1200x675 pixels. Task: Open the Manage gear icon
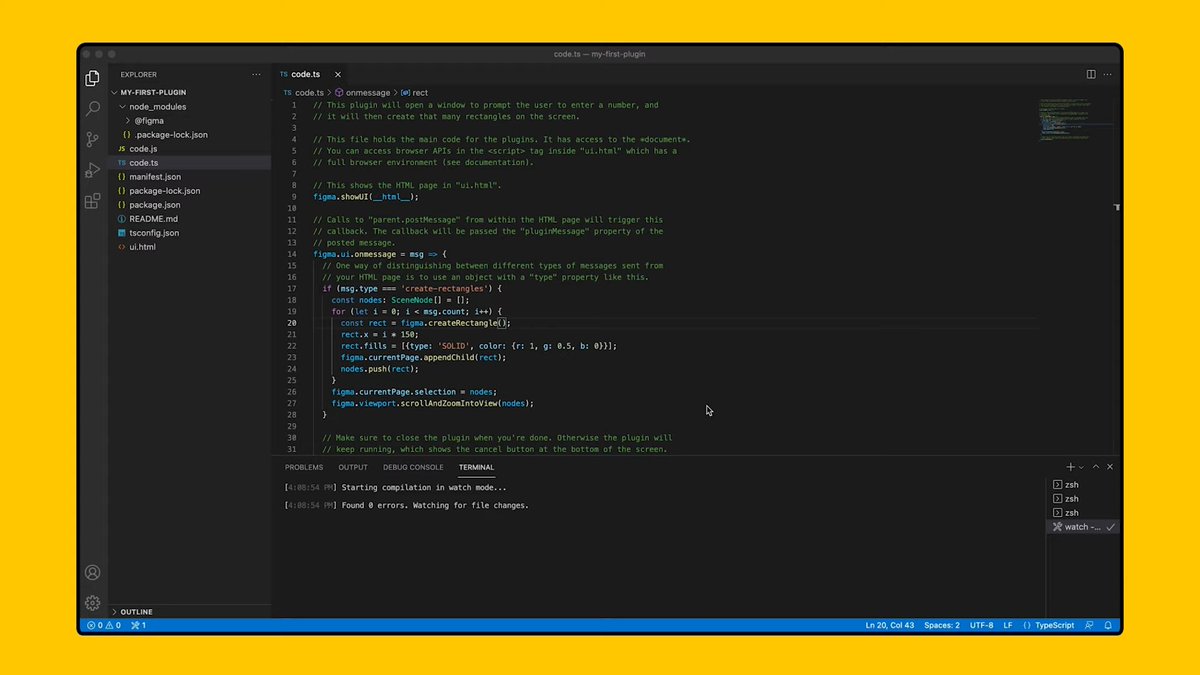[x=92, y=603]
